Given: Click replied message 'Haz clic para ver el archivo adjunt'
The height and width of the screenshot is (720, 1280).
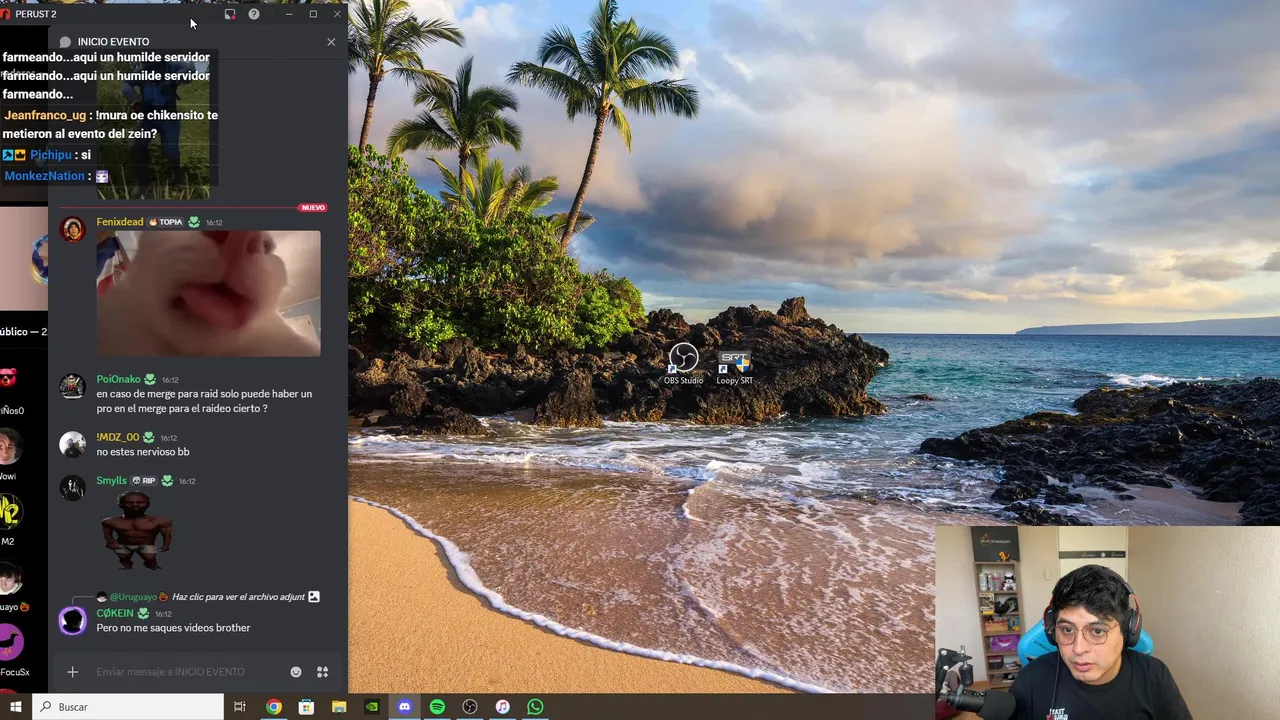Looking at the screenshot, I should tap(238, 597).
